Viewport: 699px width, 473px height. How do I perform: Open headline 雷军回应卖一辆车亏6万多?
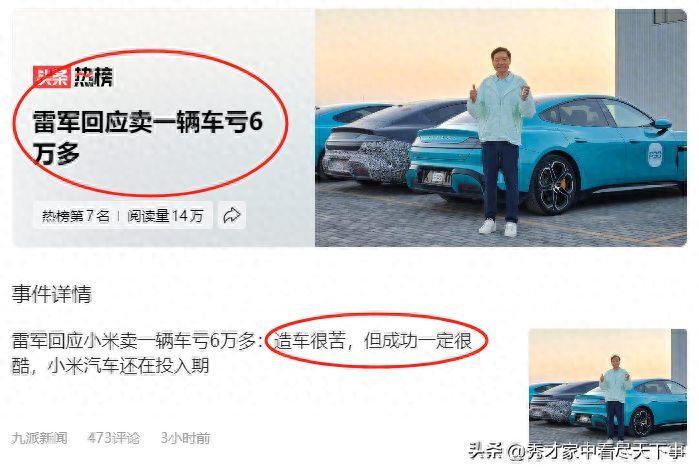[x=148, y=137]
